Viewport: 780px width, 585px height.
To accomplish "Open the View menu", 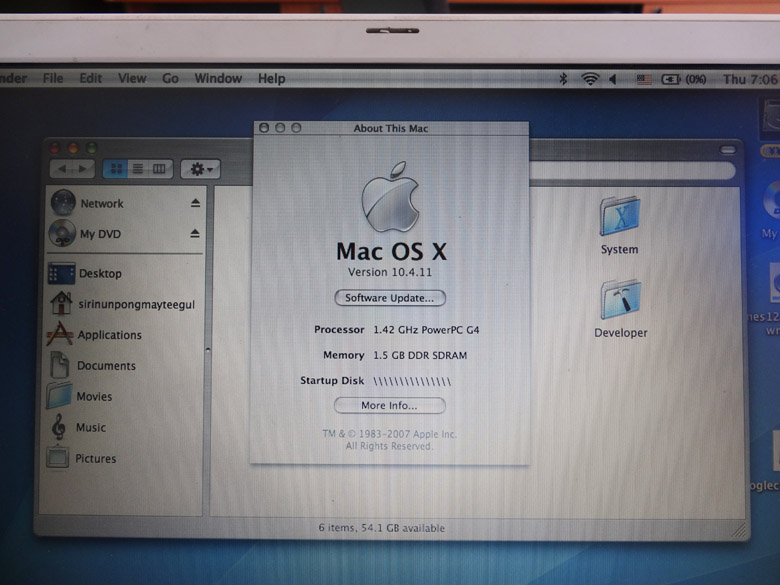I will [132, 78].
